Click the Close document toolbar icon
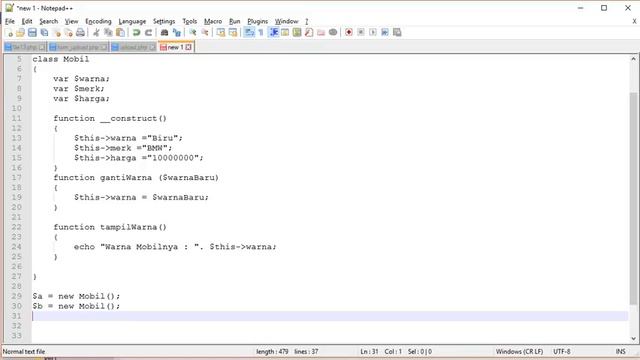 pos(57,33)
